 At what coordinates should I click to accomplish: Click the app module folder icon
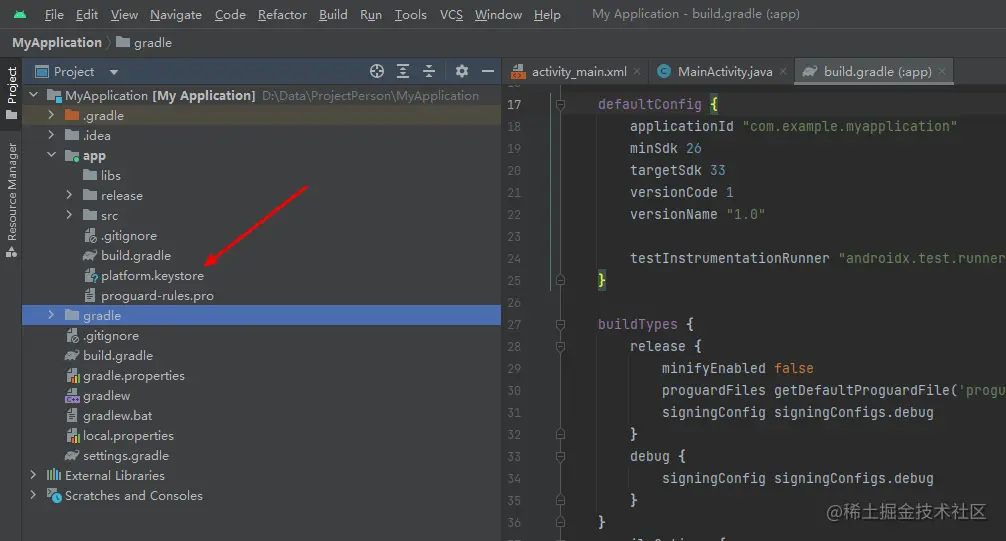tap(72, 155)
